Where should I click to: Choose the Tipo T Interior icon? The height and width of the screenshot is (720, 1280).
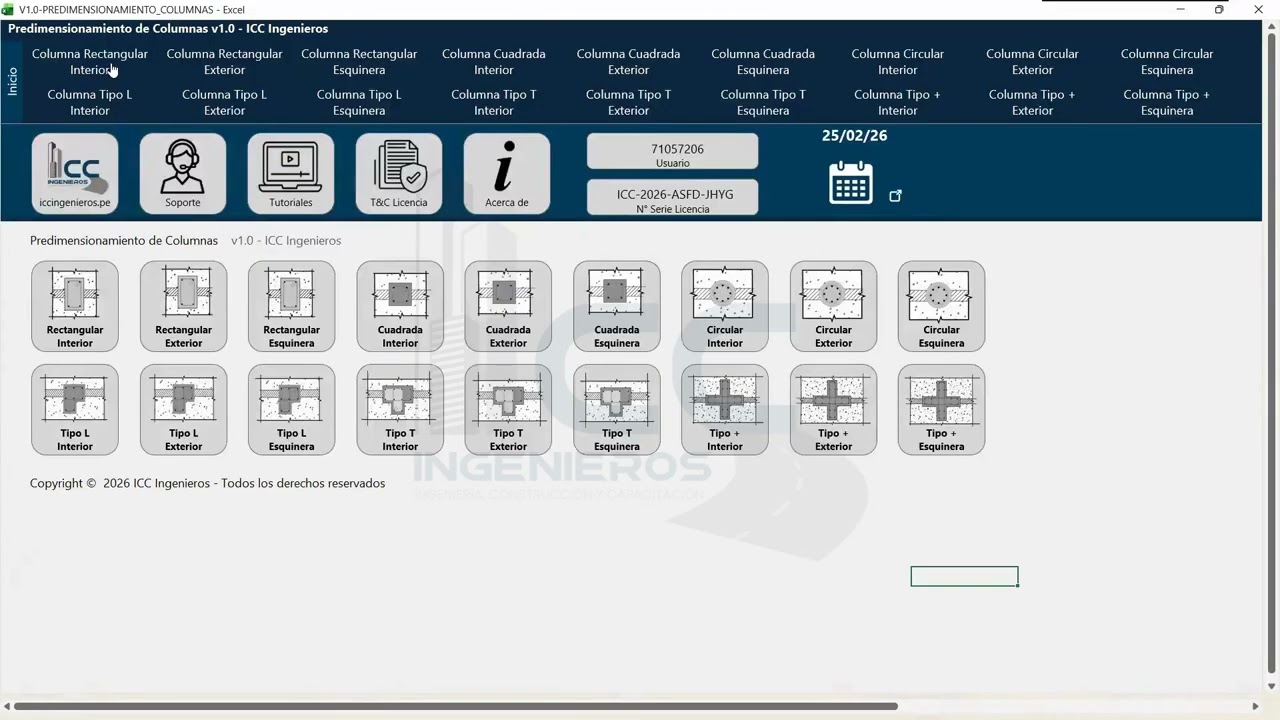coord(400,410)
